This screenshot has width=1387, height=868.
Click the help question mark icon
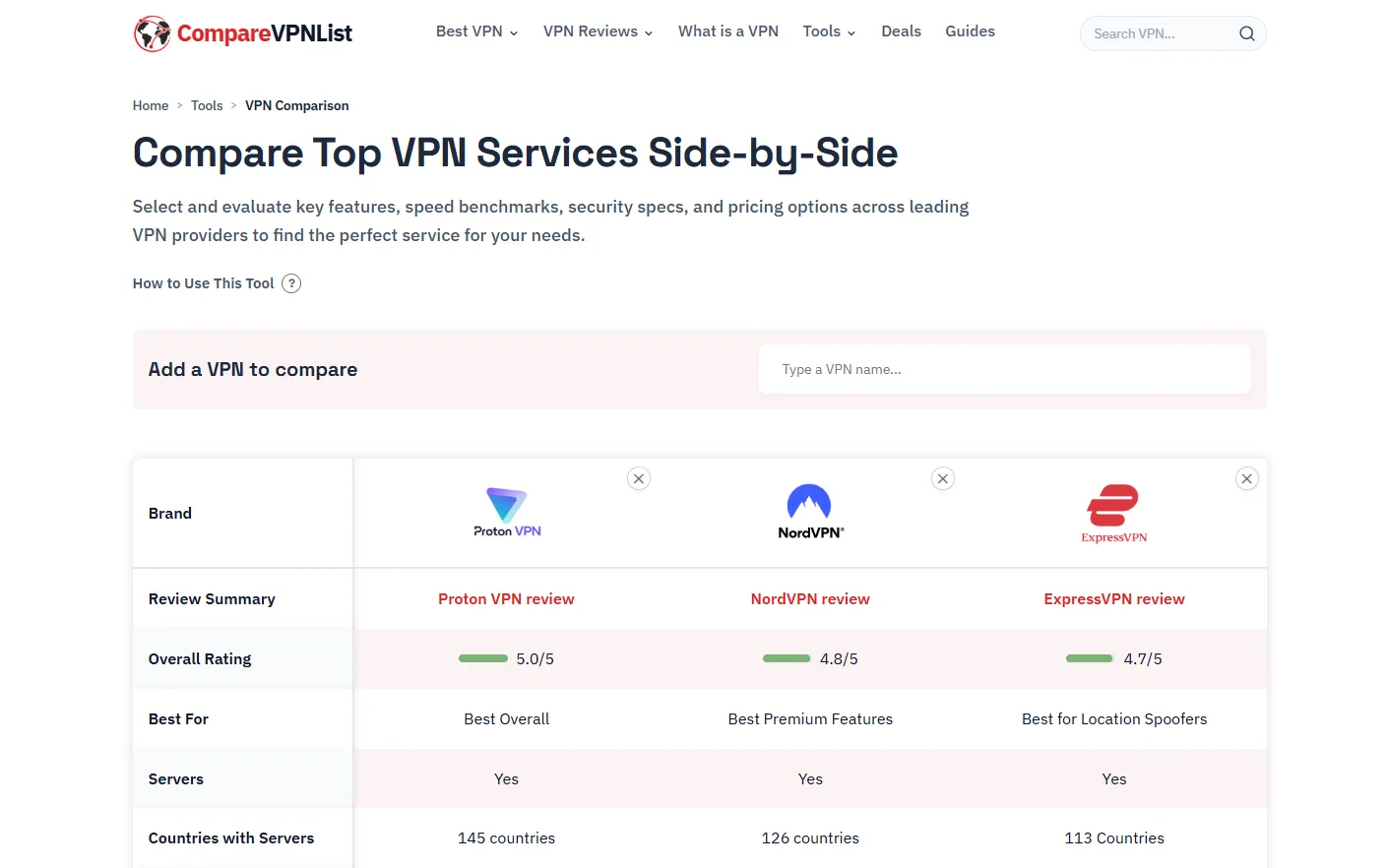(x=291, y=283)
